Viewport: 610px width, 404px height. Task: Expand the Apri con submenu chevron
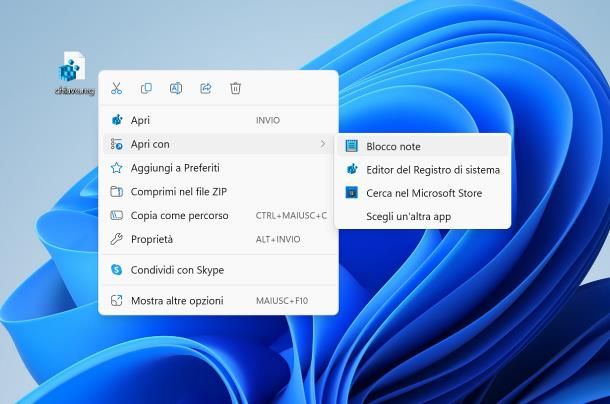click(323, 144)
